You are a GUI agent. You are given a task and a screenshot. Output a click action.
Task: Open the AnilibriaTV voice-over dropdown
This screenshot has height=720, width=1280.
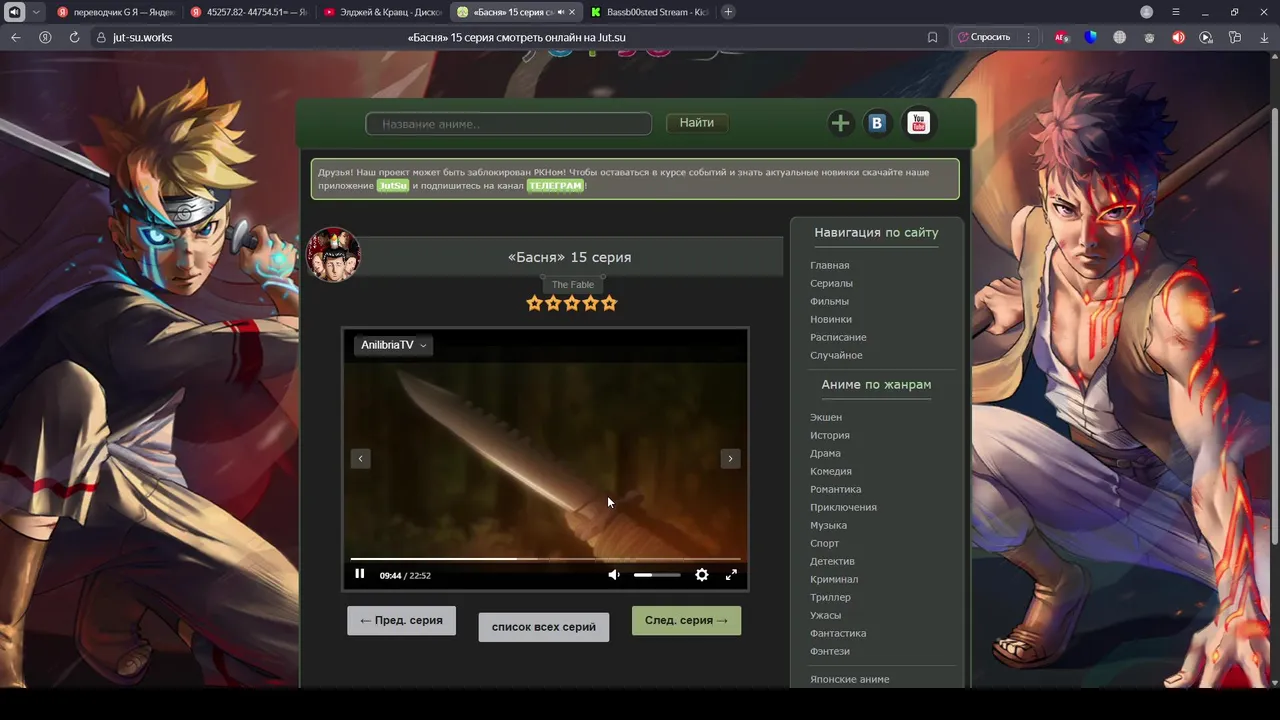point(393,345)
